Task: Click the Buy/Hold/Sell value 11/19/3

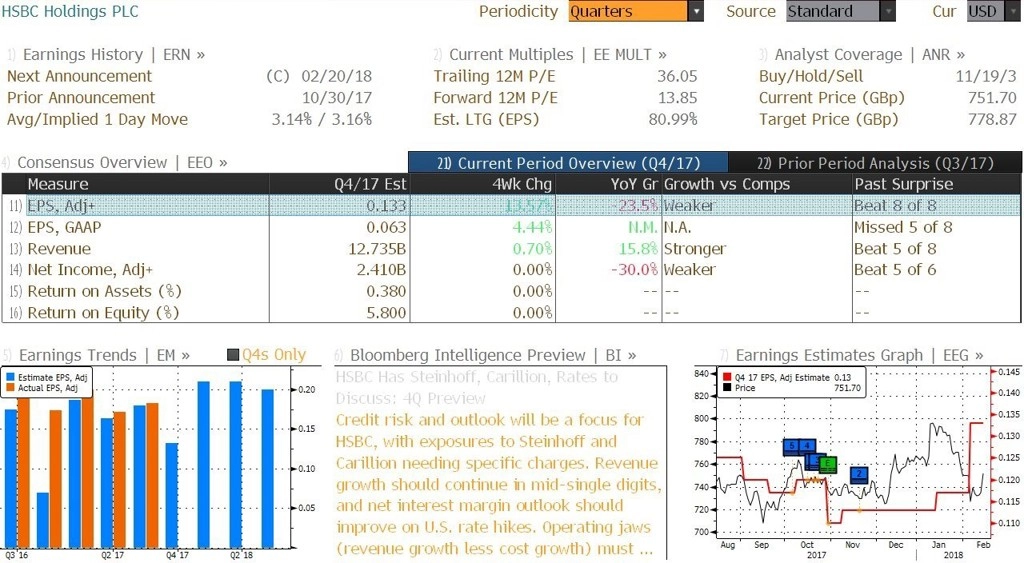Action: click(985, 76)
